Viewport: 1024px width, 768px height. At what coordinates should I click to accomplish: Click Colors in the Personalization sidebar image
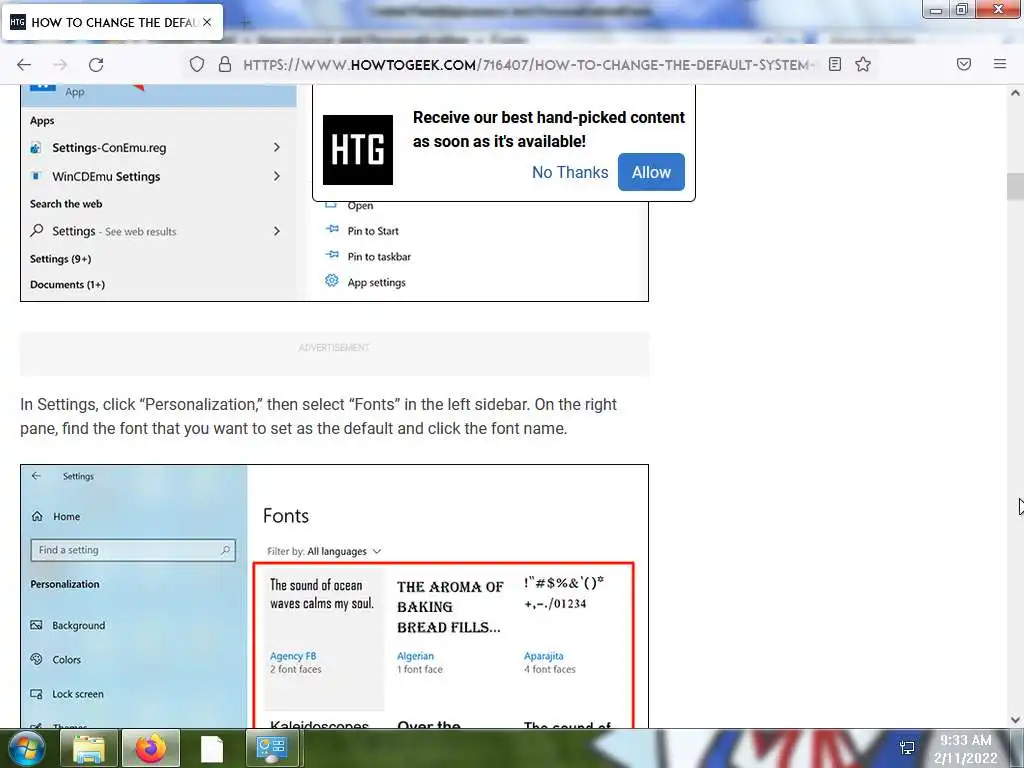[67, 660]
